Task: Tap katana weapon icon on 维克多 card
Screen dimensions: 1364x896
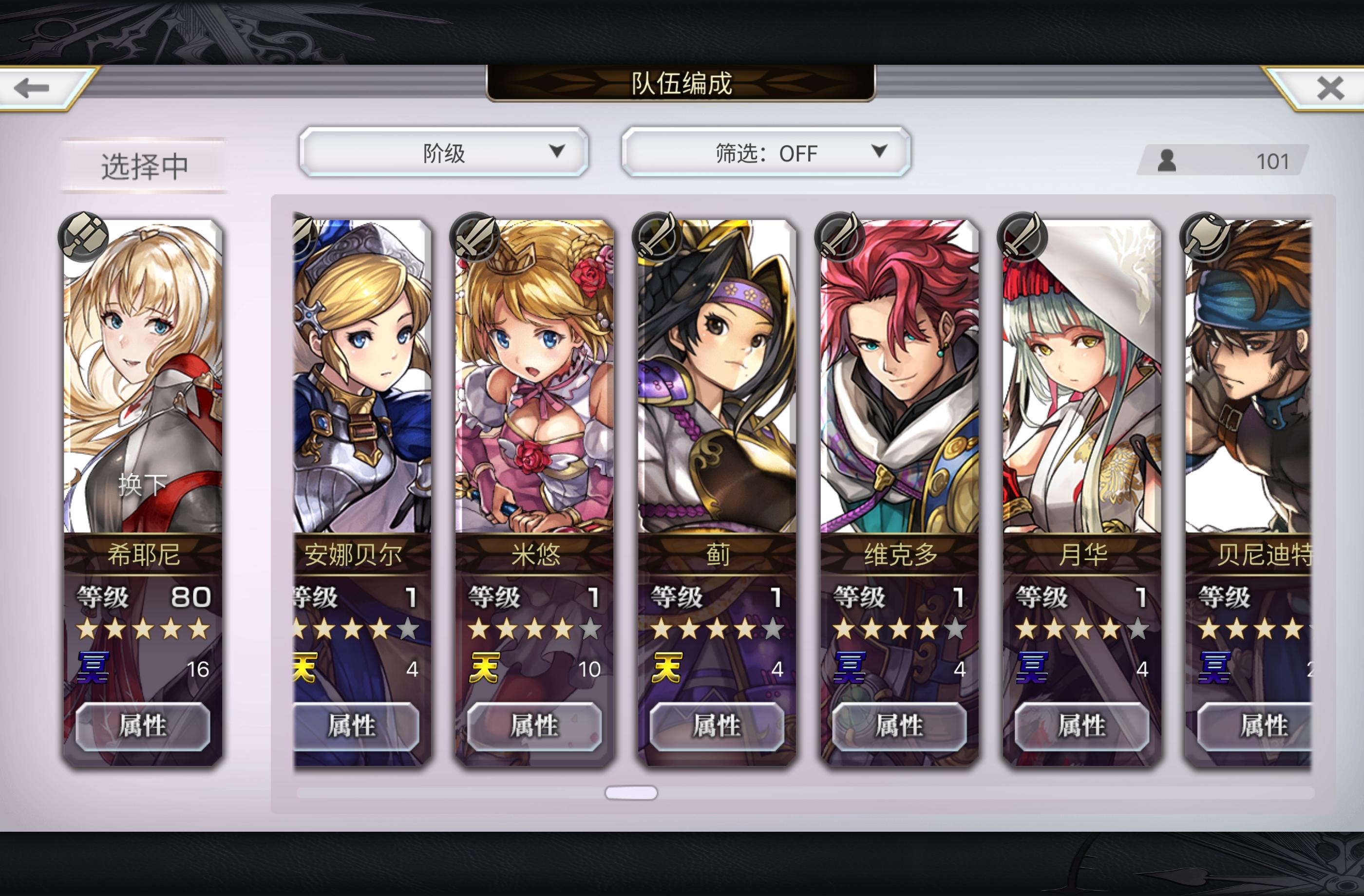Action: (x=840, y=236)
